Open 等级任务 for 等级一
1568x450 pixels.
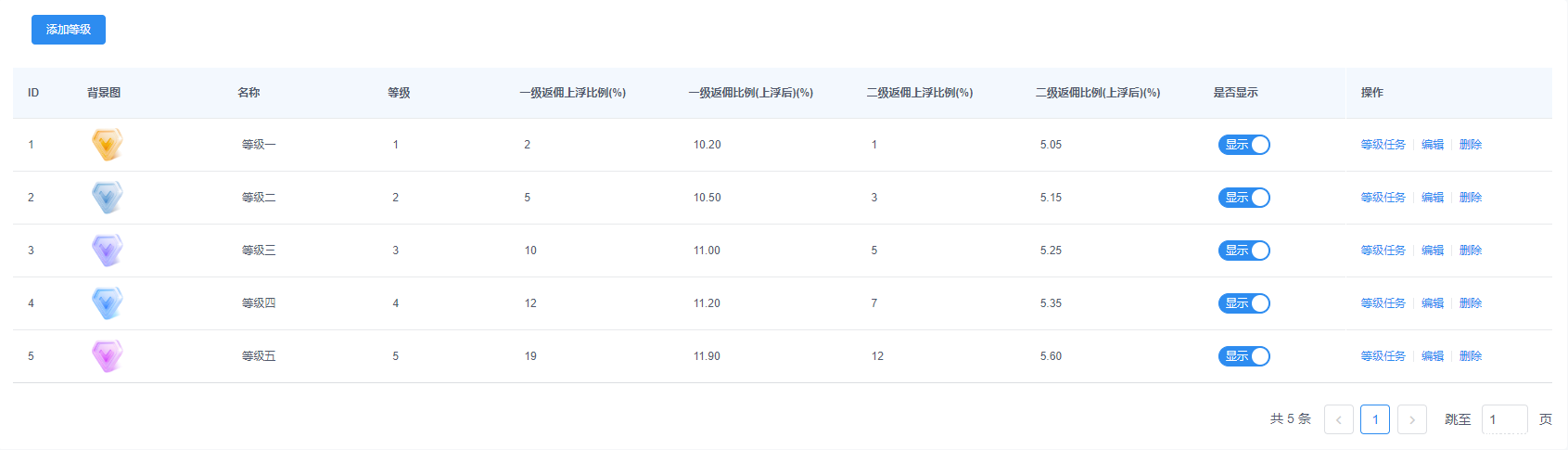[1383, 145]
